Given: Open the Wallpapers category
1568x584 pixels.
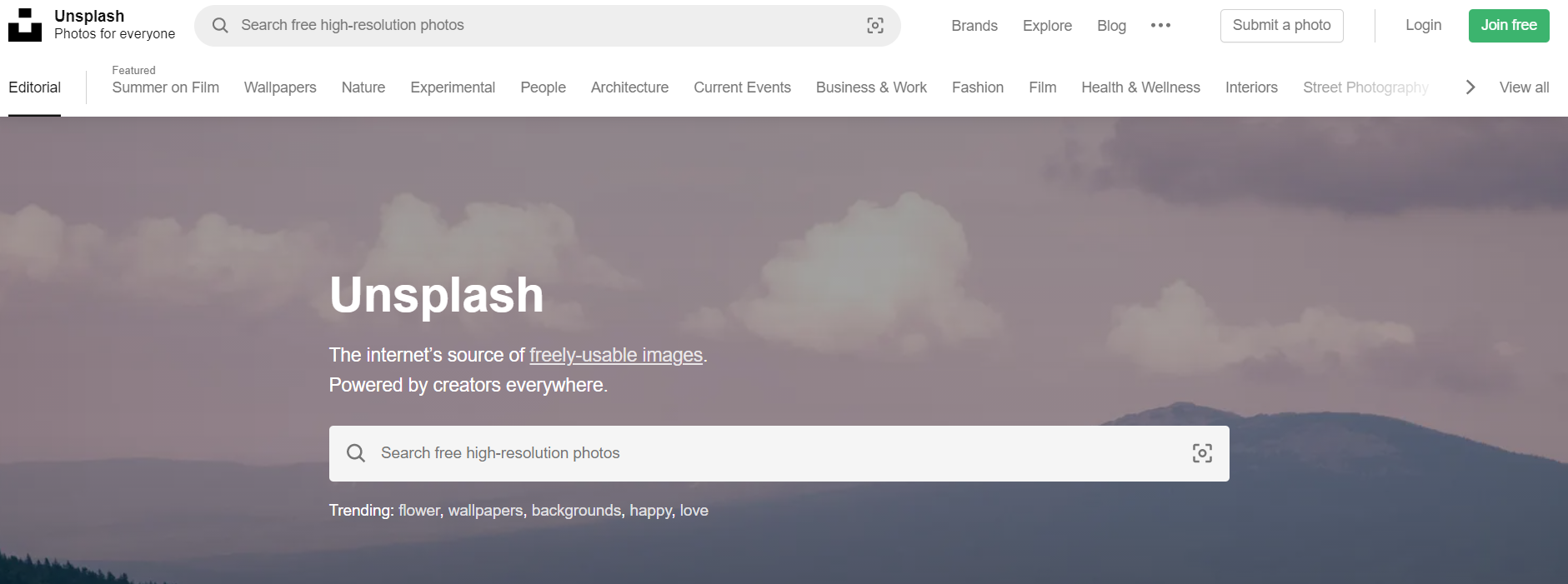Looking at the screenshot, I should [280, 87].
